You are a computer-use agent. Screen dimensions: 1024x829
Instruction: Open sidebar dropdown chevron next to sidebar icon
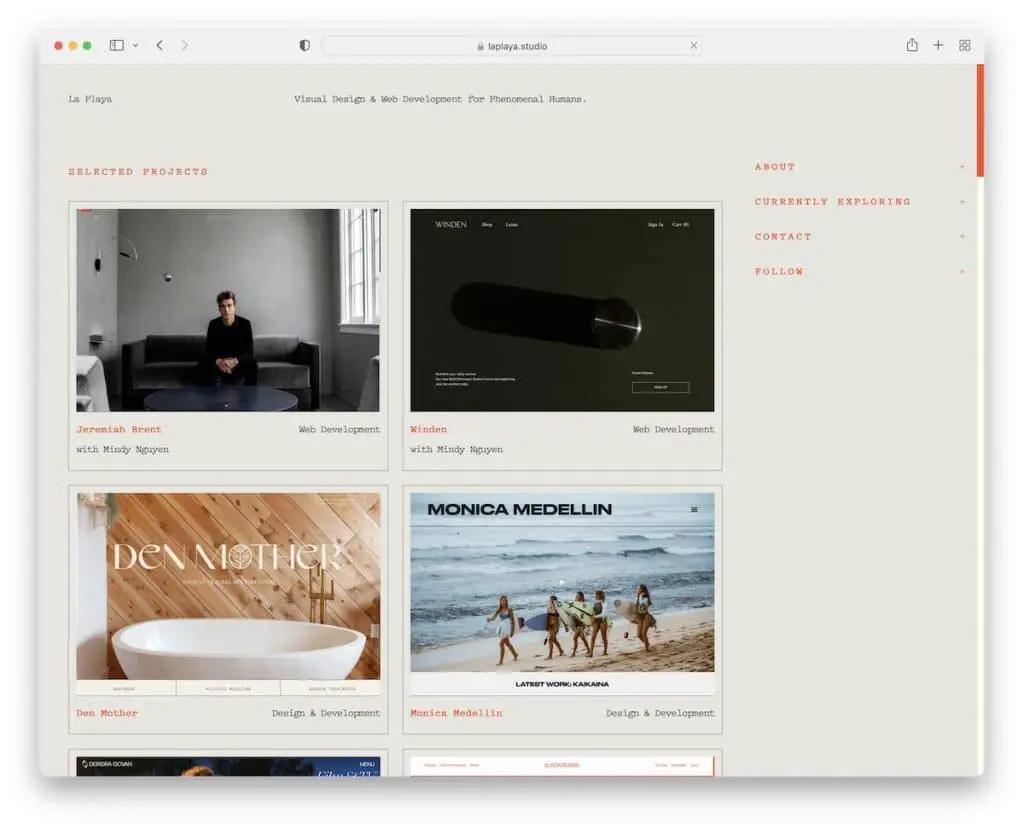[x=135, y=45]
